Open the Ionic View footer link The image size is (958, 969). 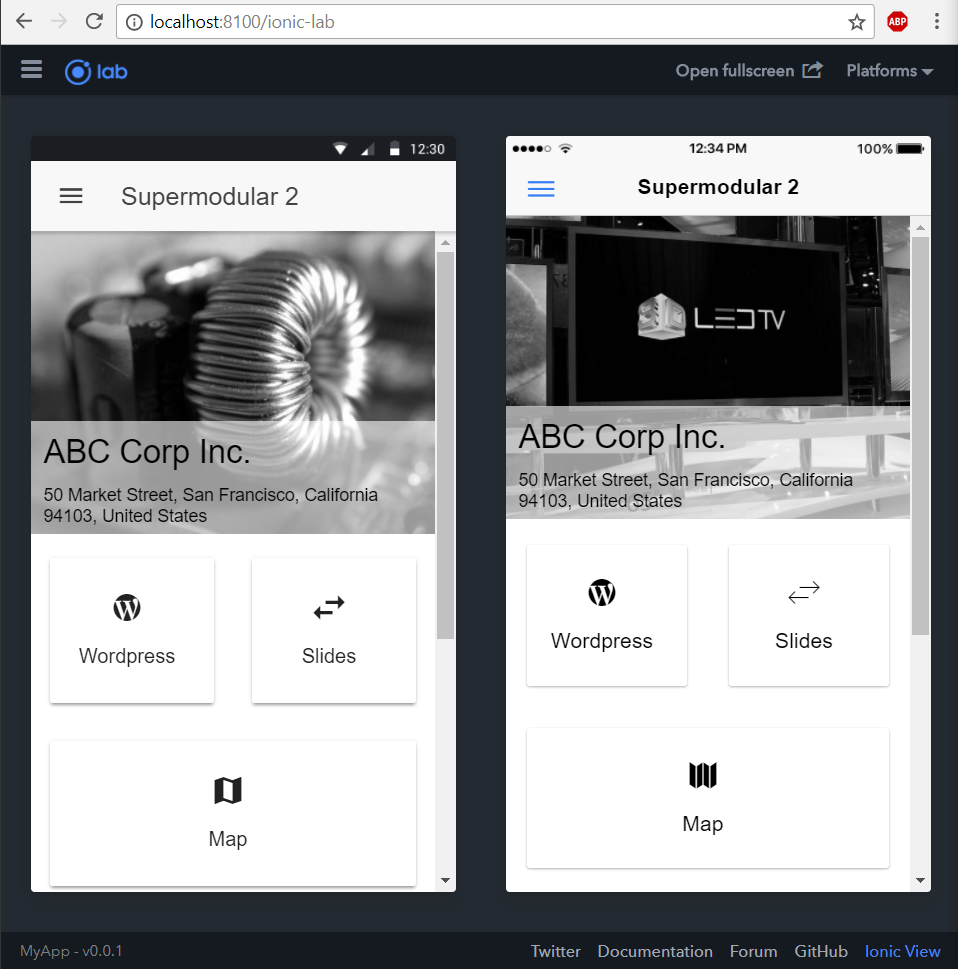click(x=902, y=951)
